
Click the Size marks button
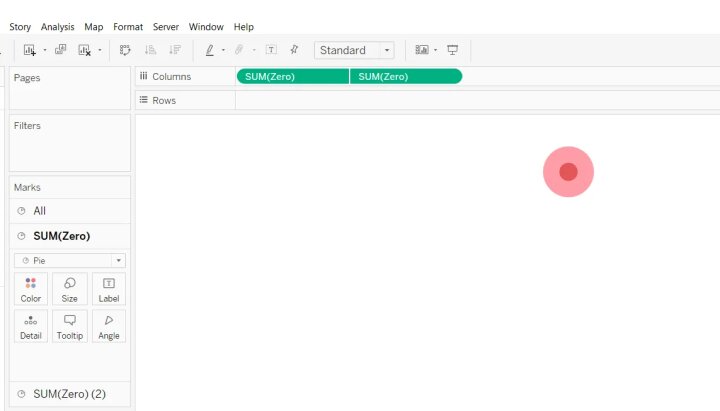click(x=70, y=289)
